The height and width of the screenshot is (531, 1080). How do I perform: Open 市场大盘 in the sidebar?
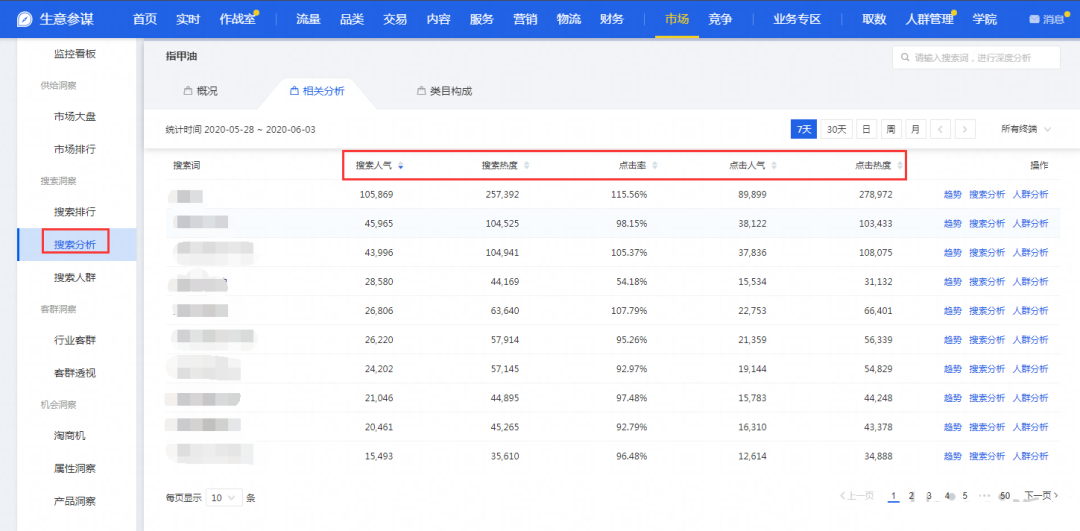click(x=75, y=116)
